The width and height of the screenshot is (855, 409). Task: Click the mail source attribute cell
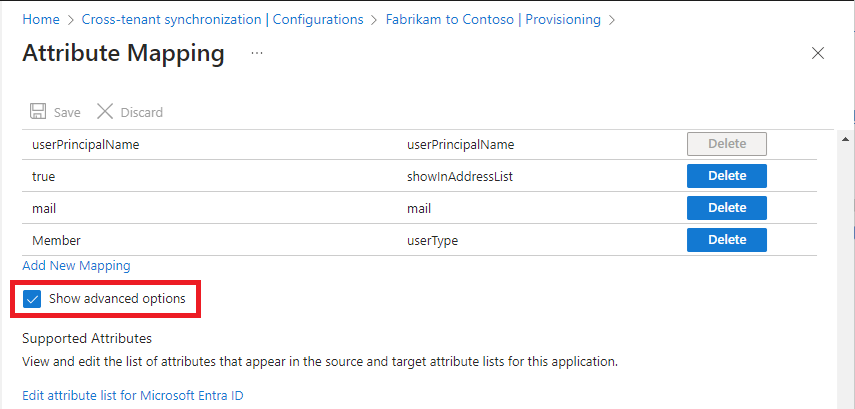[45, 208]
